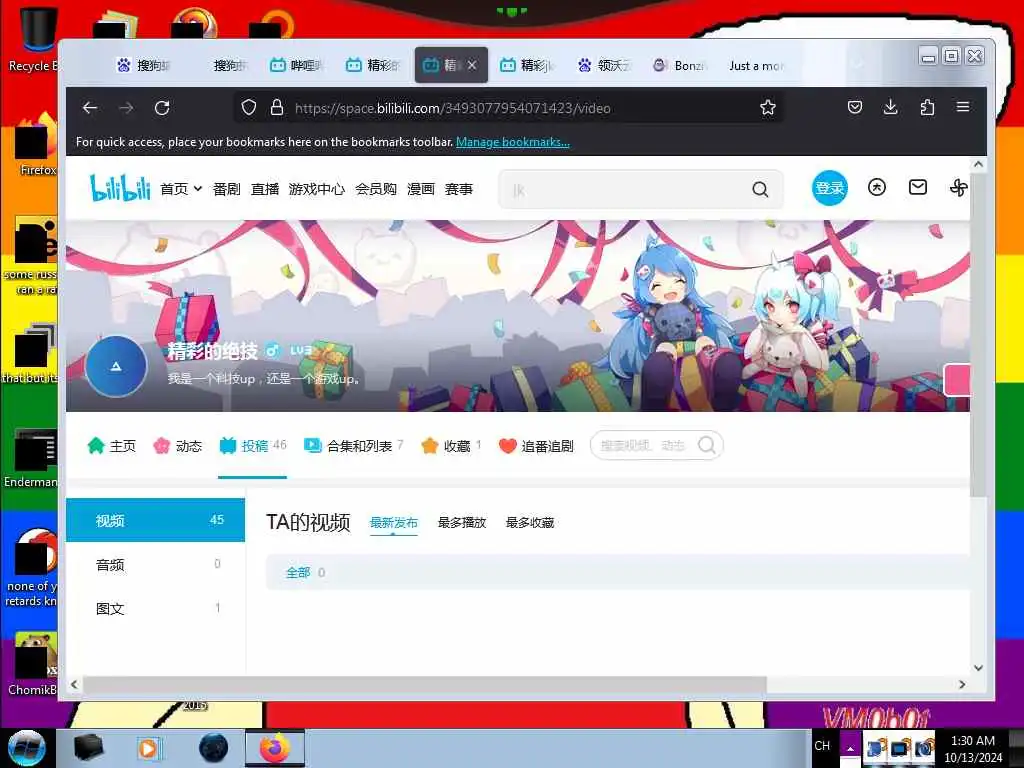This screenshot has height=768, width=1024.
Task: Click the bilibili logo
Action: point(120,188)
